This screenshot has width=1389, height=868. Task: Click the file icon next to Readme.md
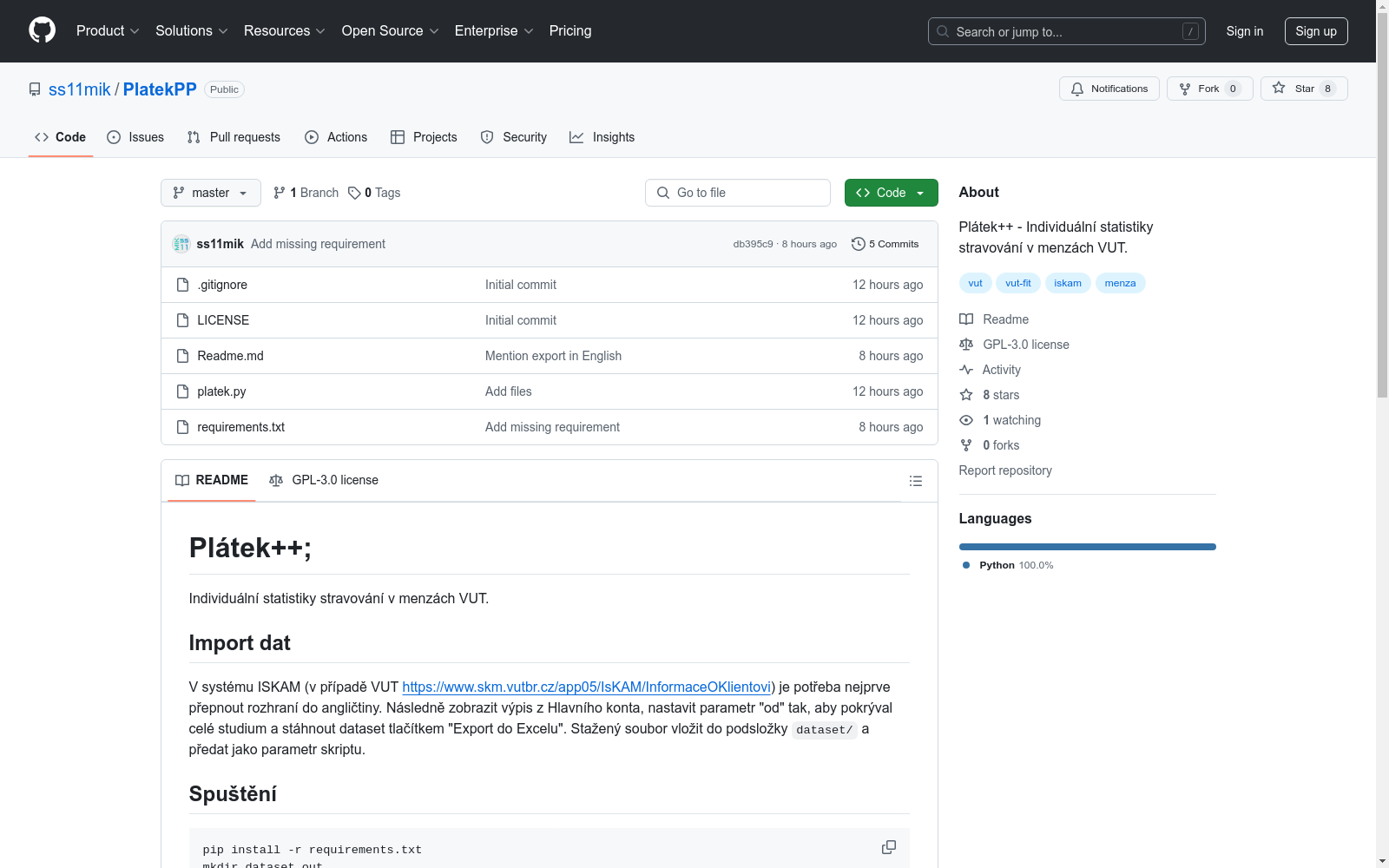182,356
